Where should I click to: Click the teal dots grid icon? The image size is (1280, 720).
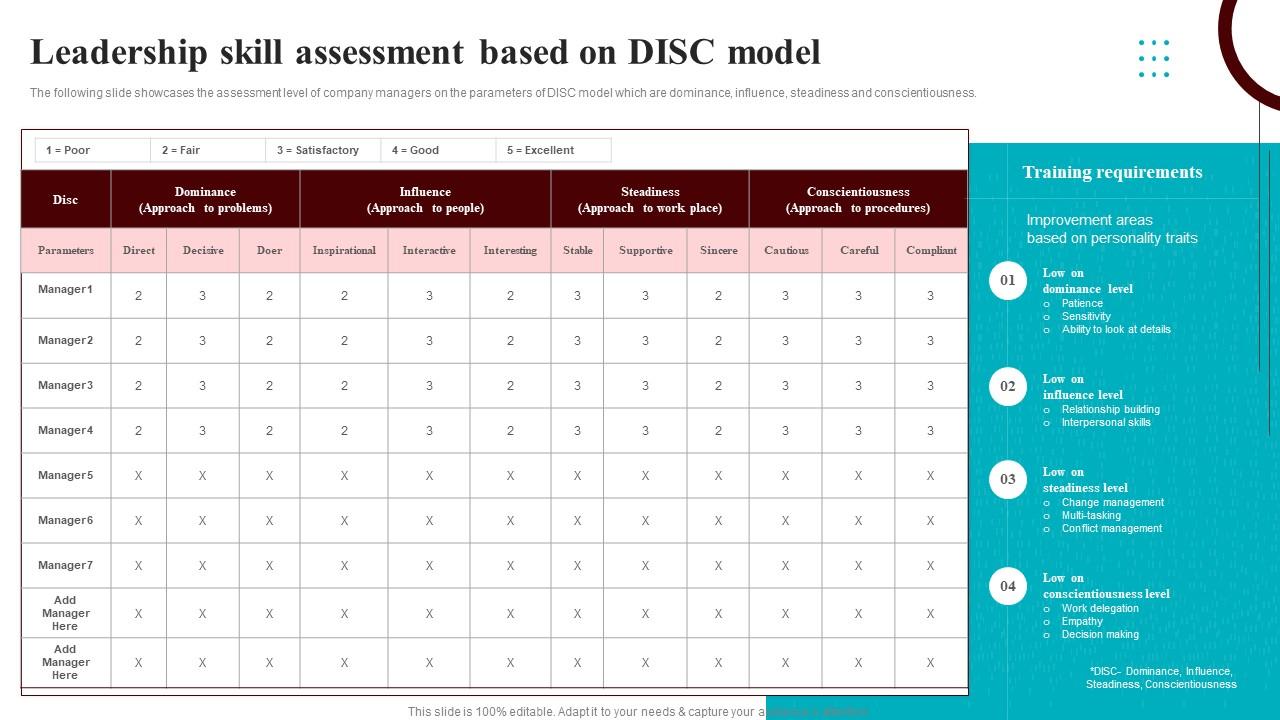[x=1154, y=57]
